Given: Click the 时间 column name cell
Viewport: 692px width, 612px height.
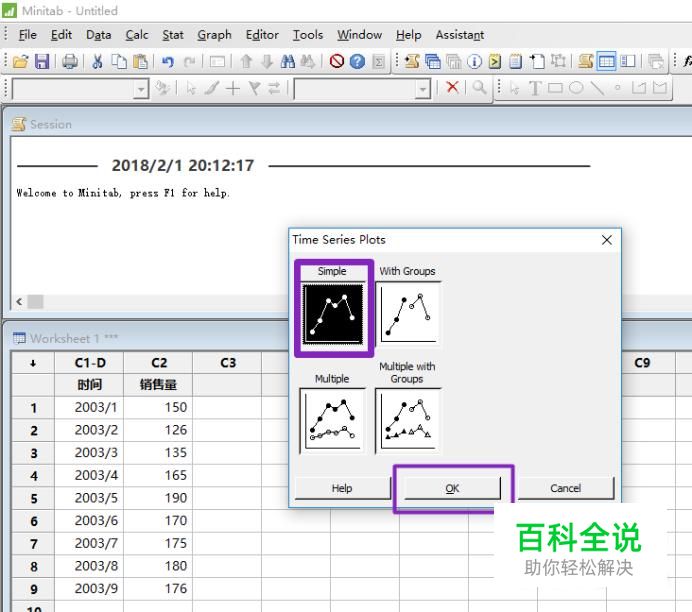Looking at the screenshot, I should point(89,385).
